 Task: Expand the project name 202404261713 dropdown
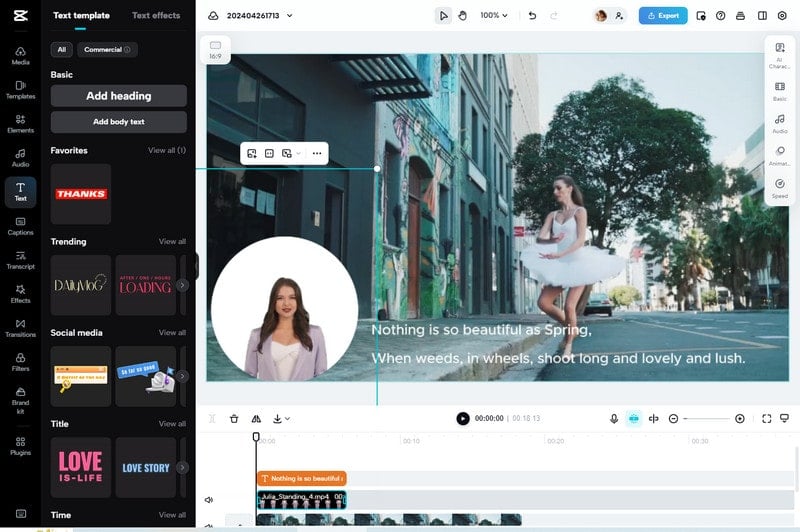[x=290, y=16]
